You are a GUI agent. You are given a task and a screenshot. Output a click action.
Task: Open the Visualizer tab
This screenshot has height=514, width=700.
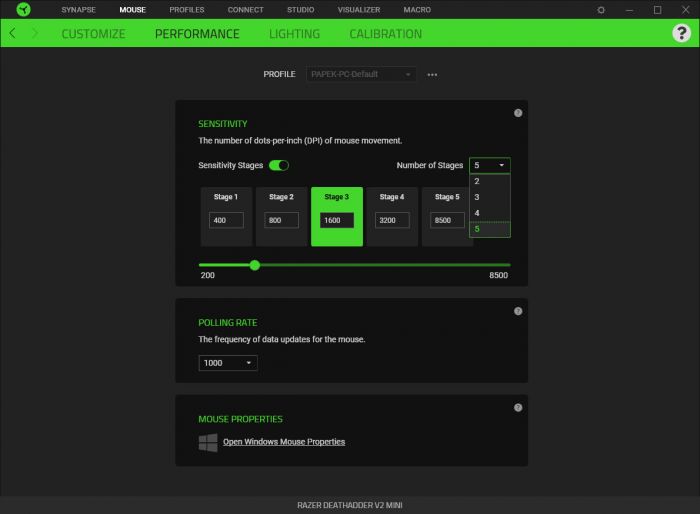[359, 9]
